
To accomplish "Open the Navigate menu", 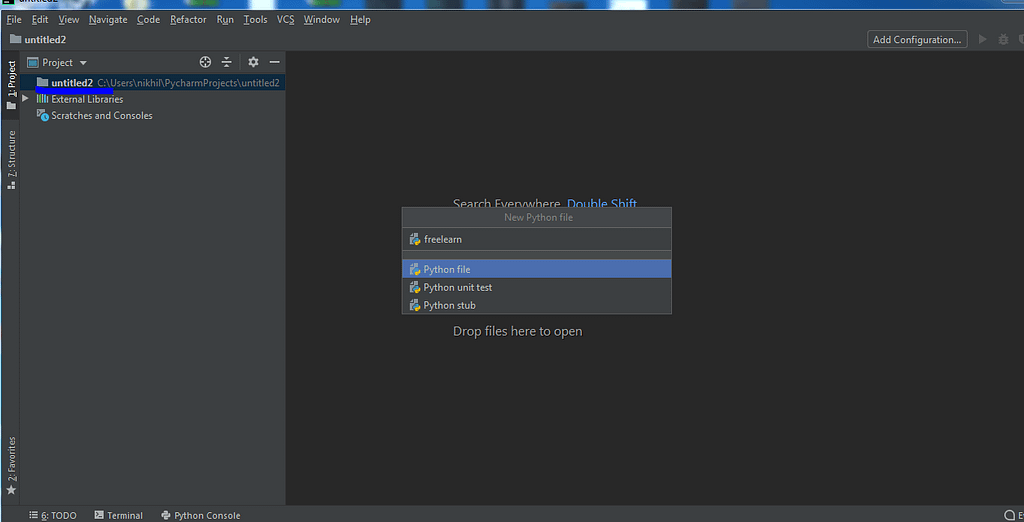I will click(108, 20).
